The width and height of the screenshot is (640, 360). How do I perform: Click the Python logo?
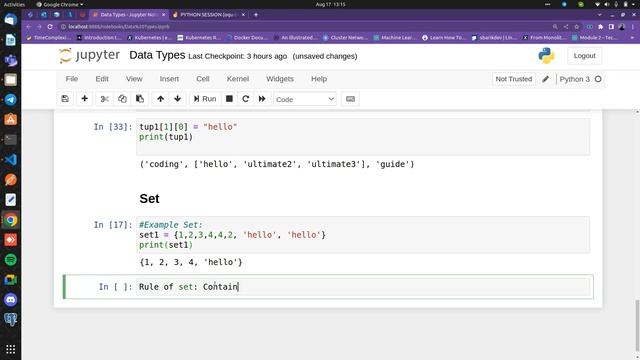tap(546, 56)
